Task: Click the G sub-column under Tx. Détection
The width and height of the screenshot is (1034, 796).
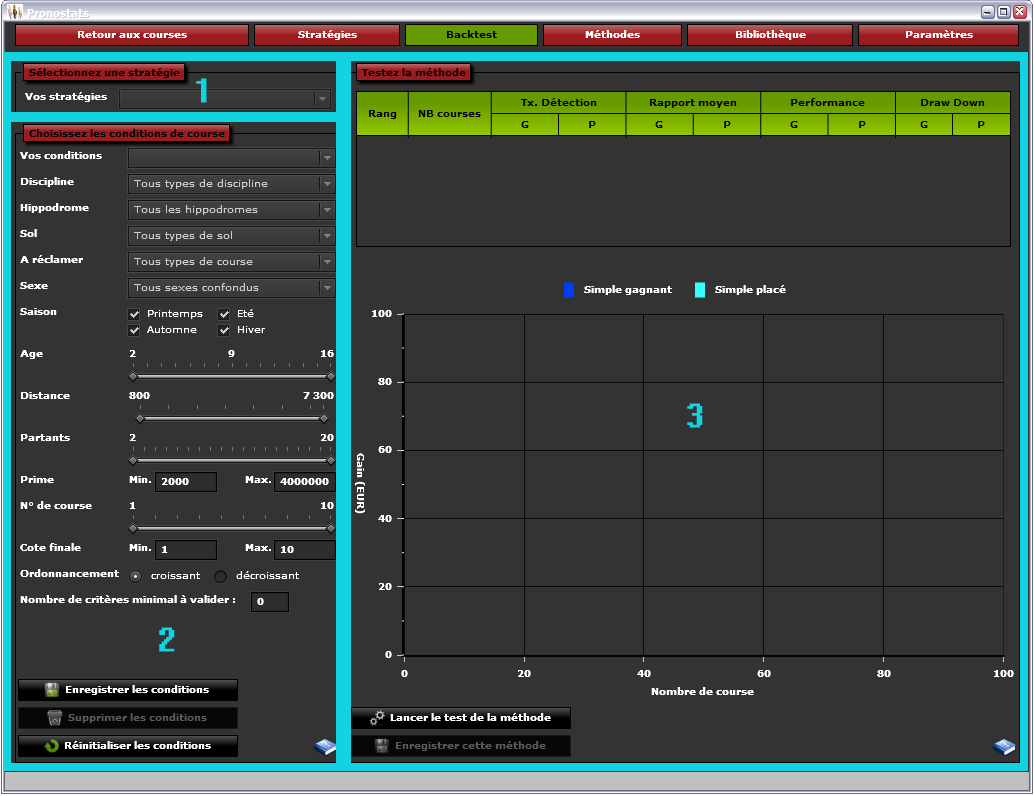Action: coord(525,125)
